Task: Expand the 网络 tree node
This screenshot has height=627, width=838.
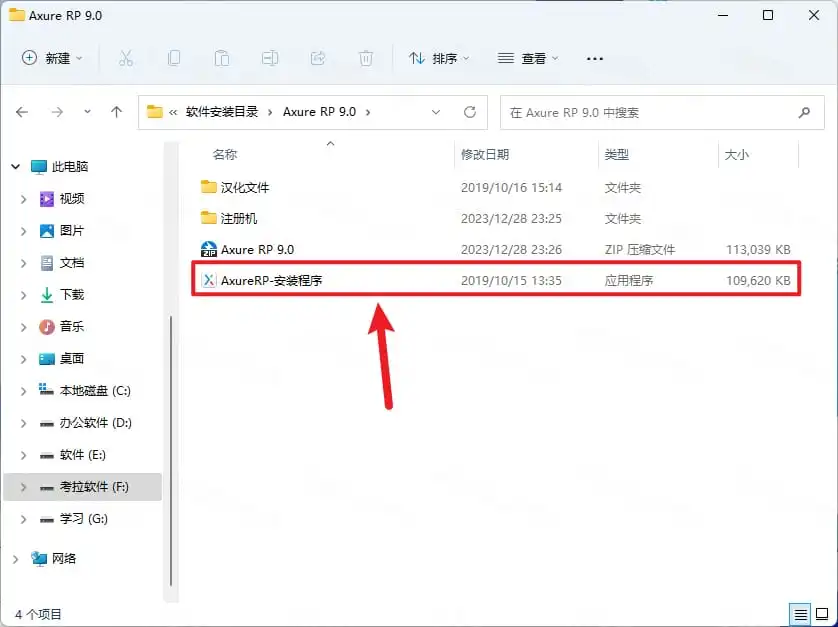Action: tap(15, 559)
